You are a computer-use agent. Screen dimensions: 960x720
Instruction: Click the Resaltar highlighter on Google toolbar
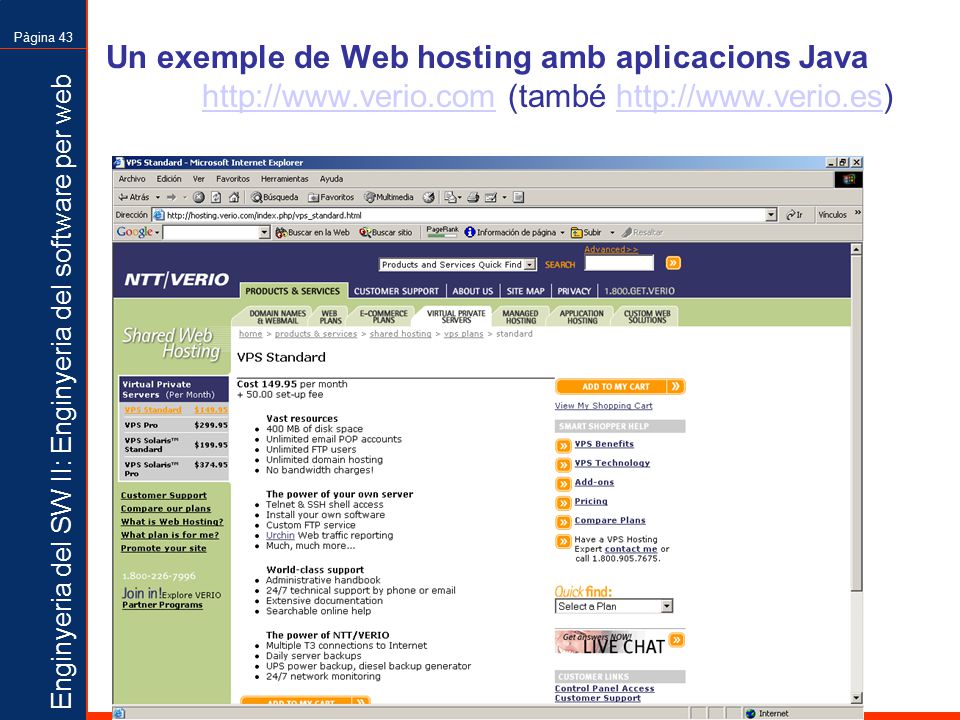(x=642, y=233)
